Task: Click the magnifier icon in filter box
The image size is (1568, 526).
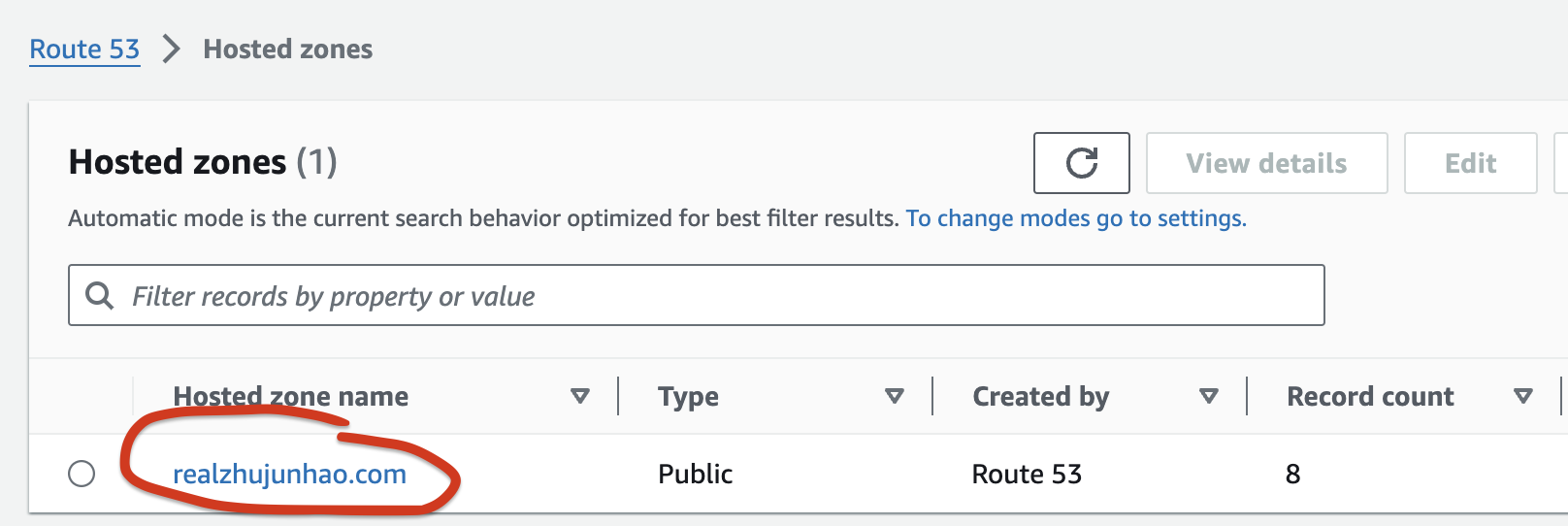Action: coord(100,295)
